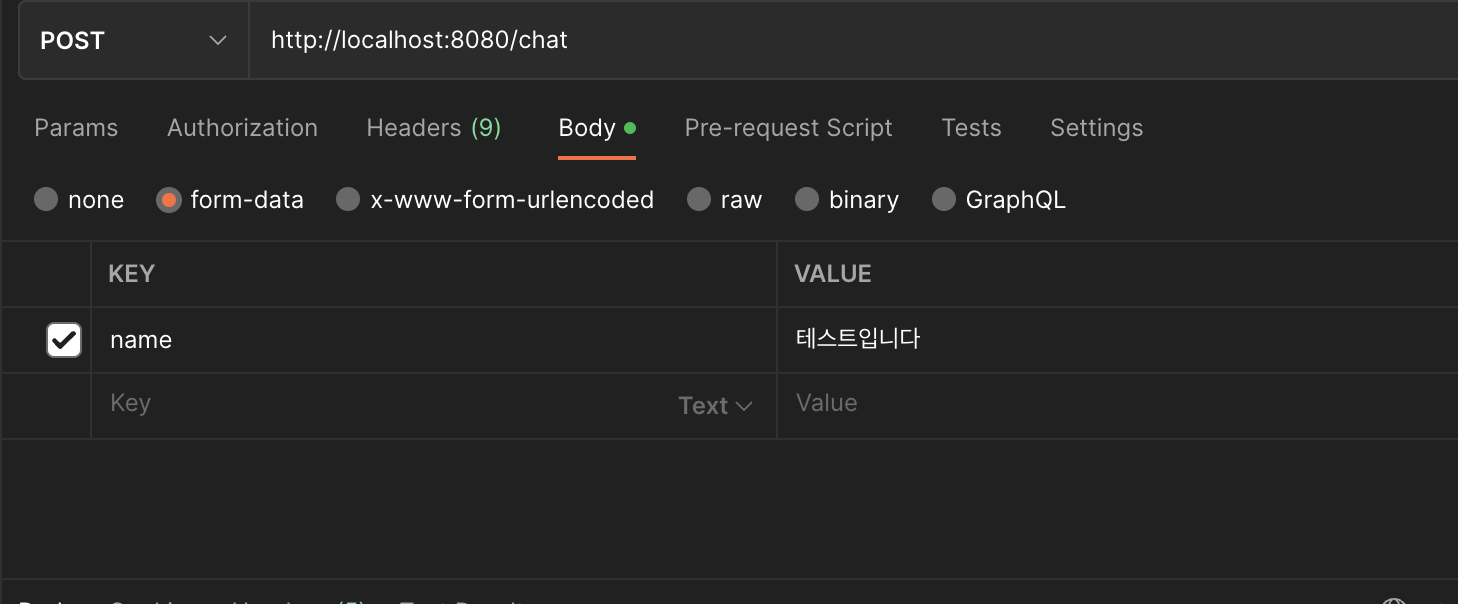
Task: Uncheck the name row checkbox
Action: 64,340
